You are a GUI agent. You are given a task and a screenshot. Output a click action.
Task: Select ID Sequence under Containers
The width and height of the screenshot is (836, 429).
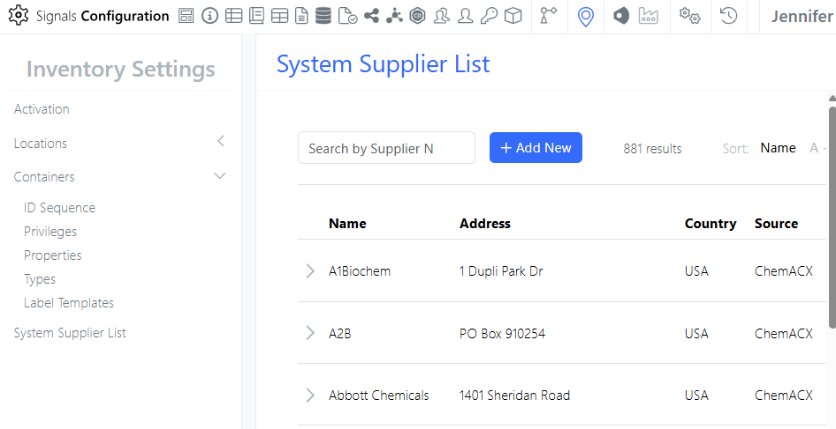pyautogui.click(x=60, y=208)
